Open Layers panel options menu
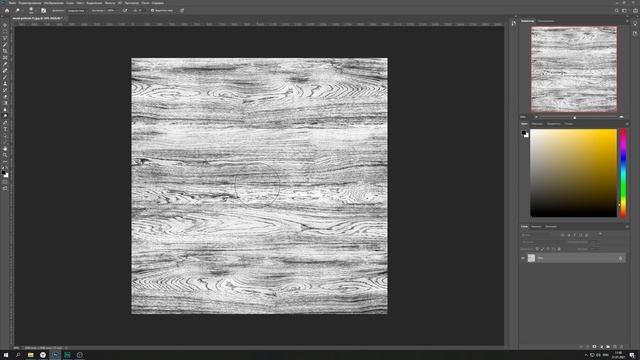The image size is (640, 360). 627,227
